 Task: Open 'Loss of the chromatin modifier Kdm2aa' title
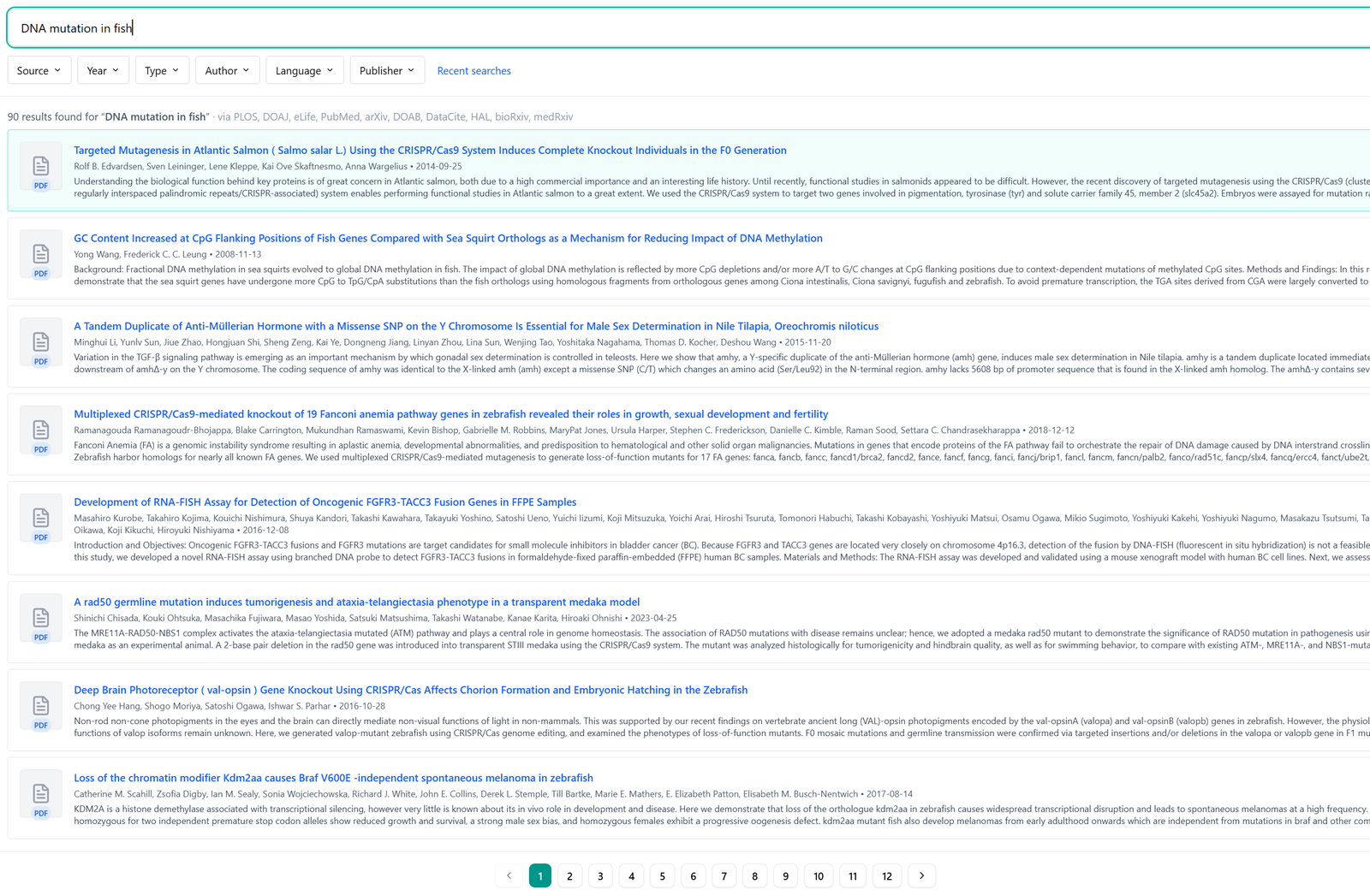[x=333, y=779]
